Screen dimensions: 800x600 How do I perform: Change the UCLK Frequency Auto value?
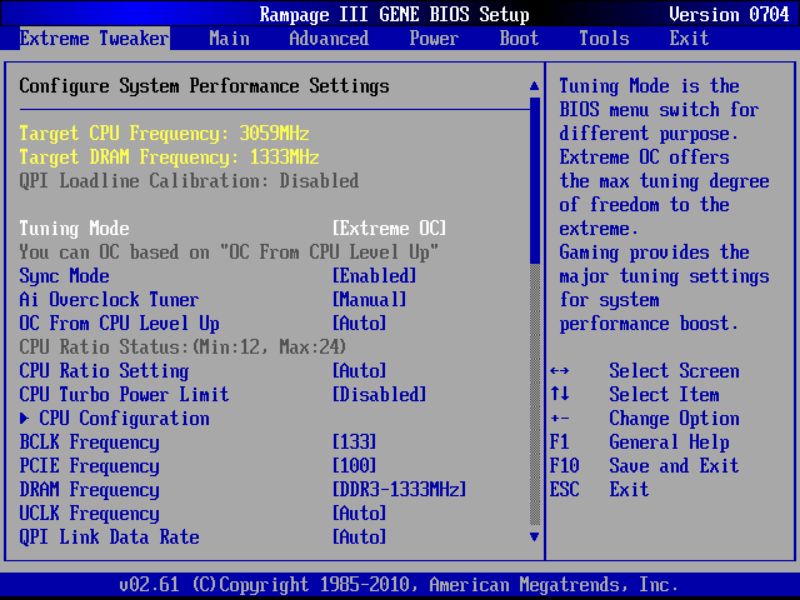(359, 513)
